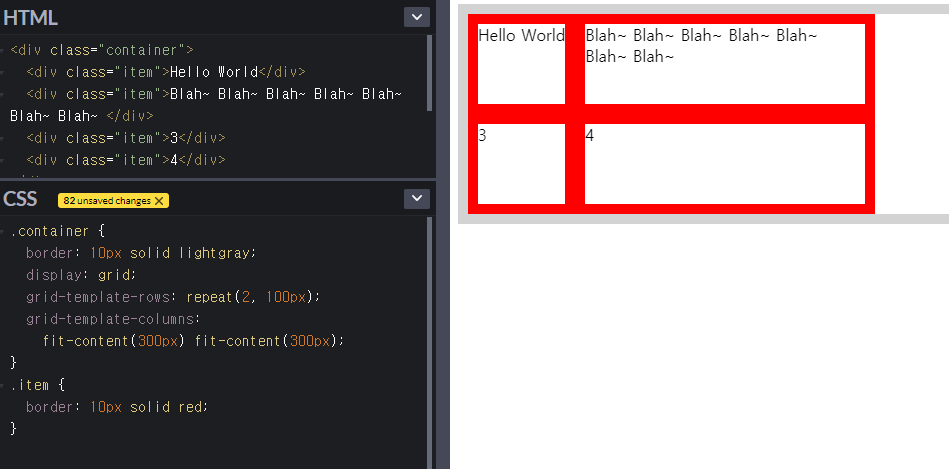Click the 'display: grid' line

pyautogui.click(x=82, y=275)
